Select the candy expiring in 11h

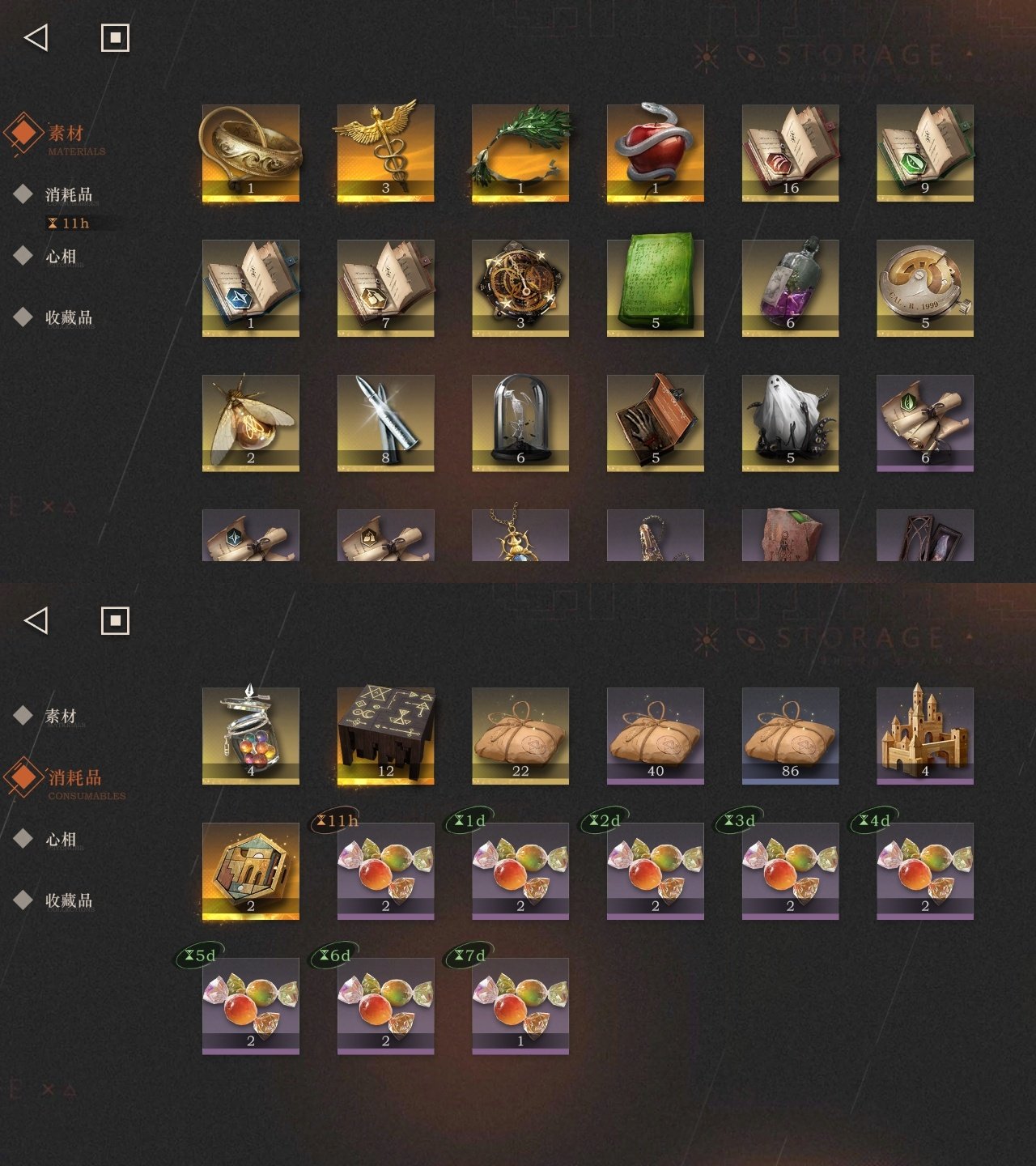pos(385,871)
